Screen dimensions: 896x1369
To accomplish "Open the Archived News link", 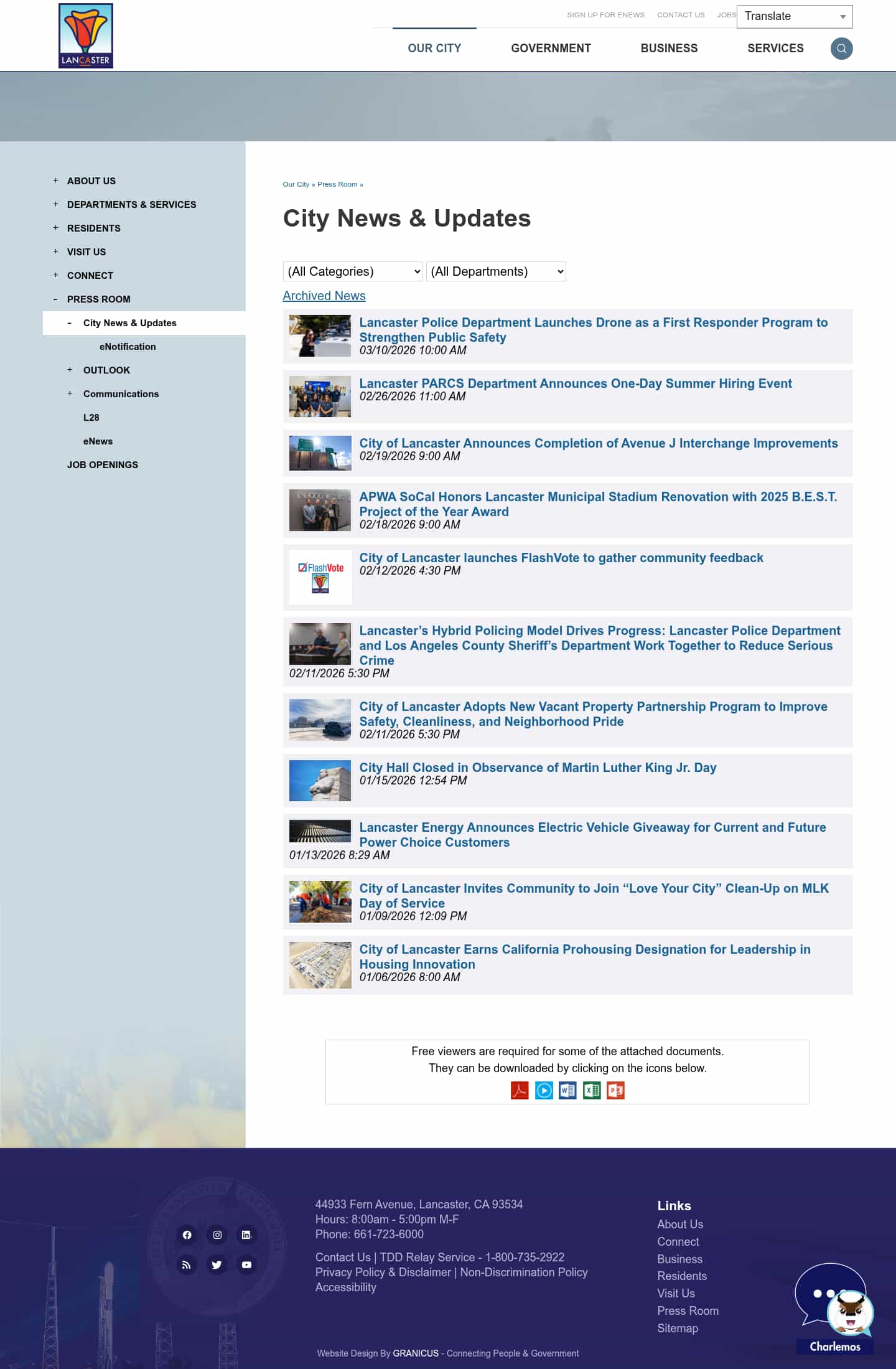I will 324,296.
